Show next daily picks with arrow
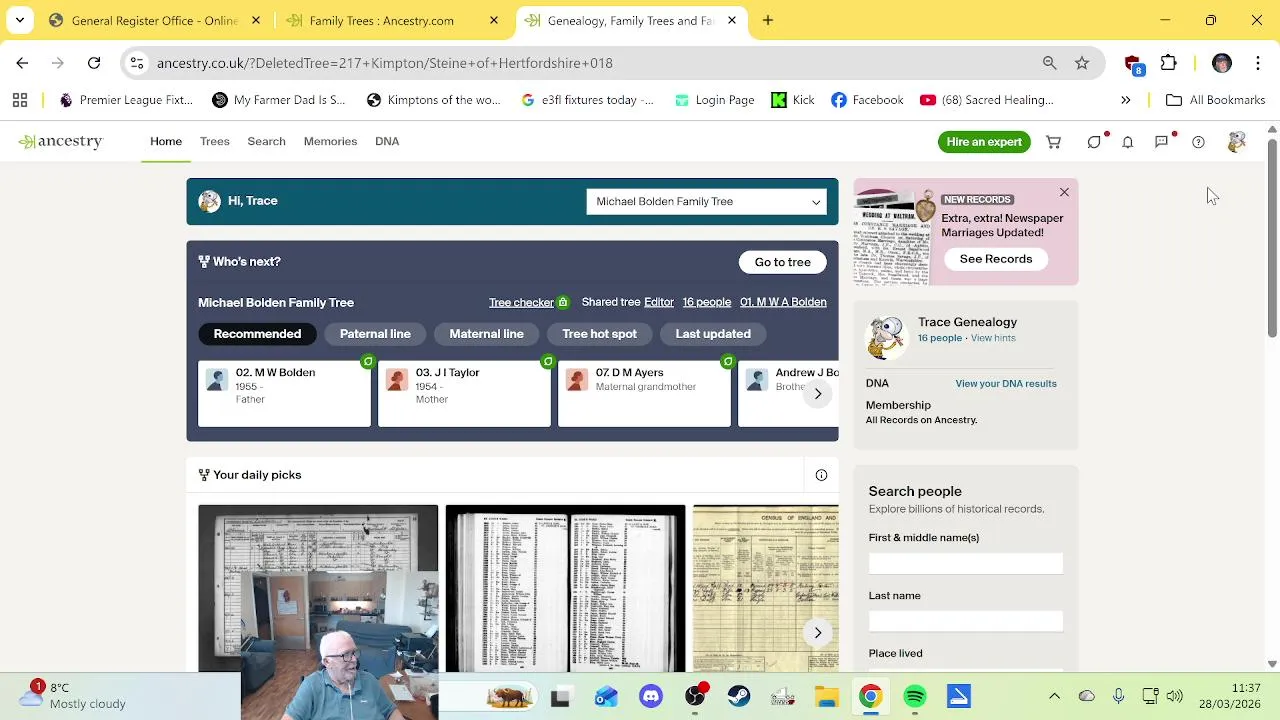This screenshot has height=720, width=1280. [818, 632]
